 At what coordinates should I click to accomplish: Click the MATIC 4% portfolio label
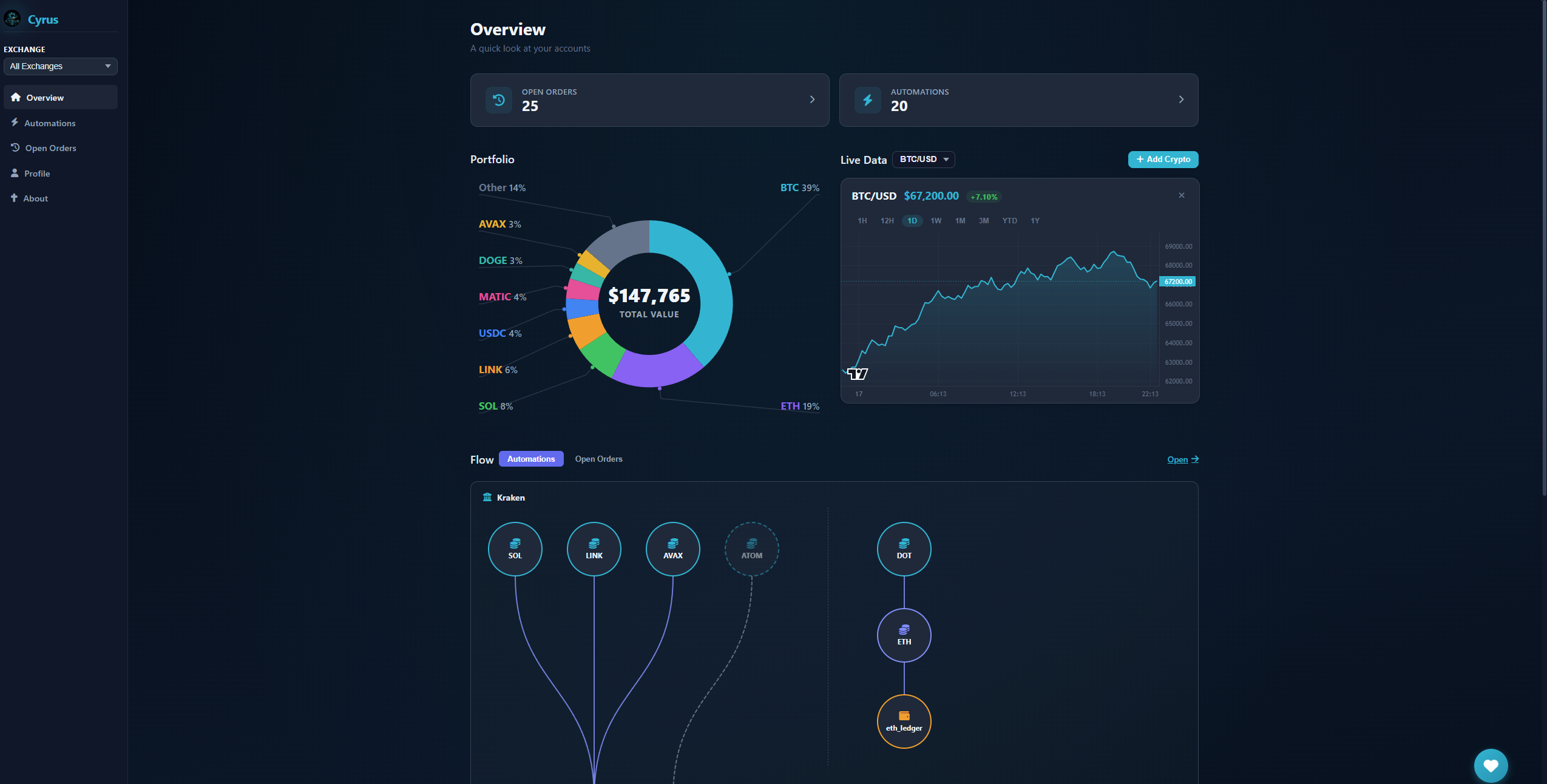point(503,297)
